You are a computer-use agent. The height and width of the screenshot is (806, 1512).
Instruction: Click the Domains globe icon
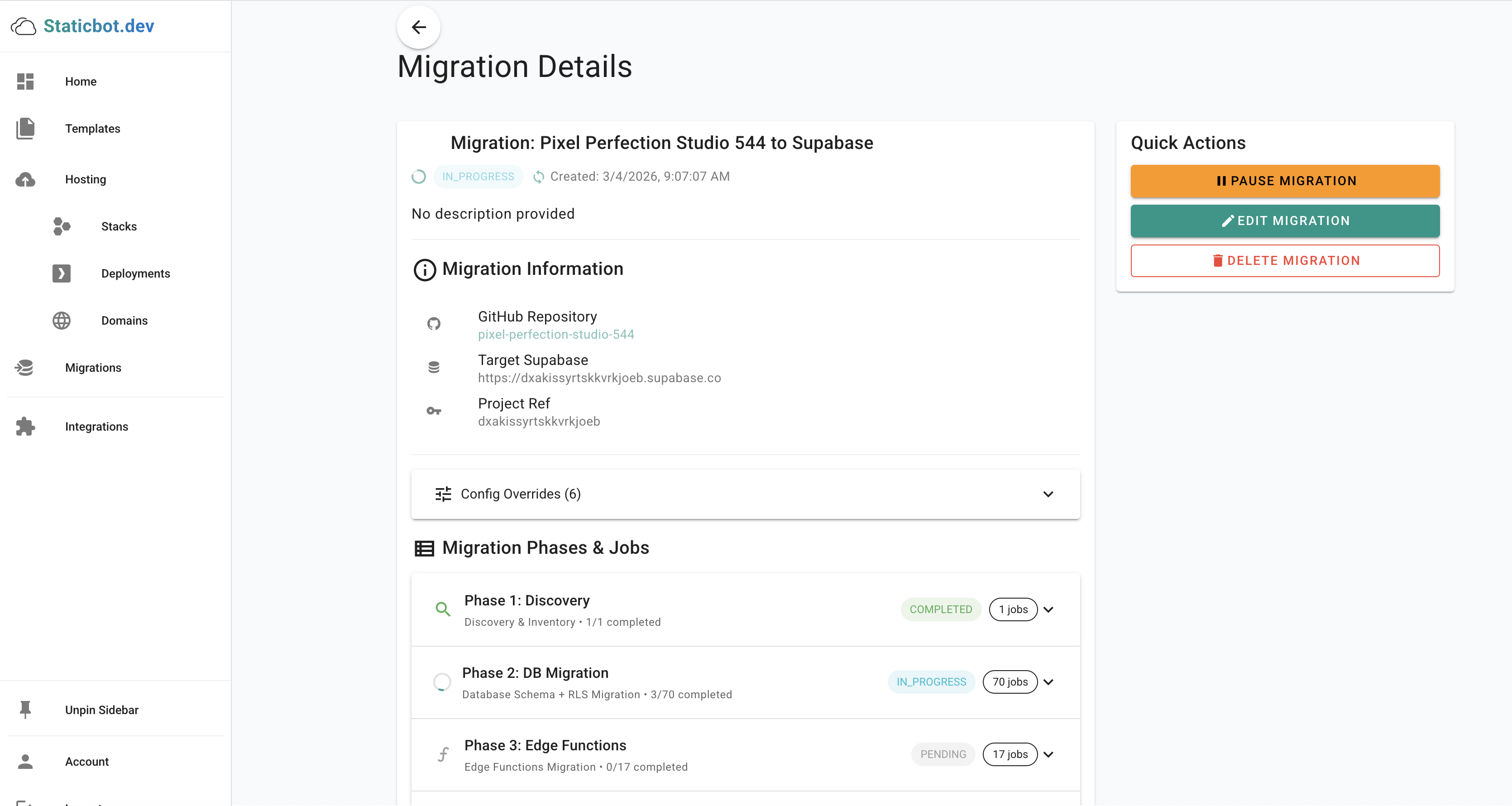(x=62, y=321)
